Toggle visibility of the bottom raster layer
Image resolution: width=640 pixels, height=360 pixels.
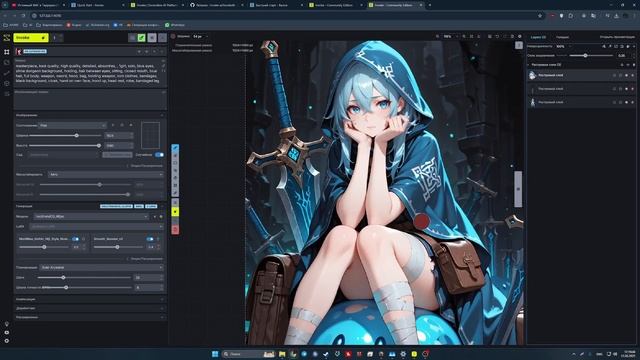coord(627,102)
